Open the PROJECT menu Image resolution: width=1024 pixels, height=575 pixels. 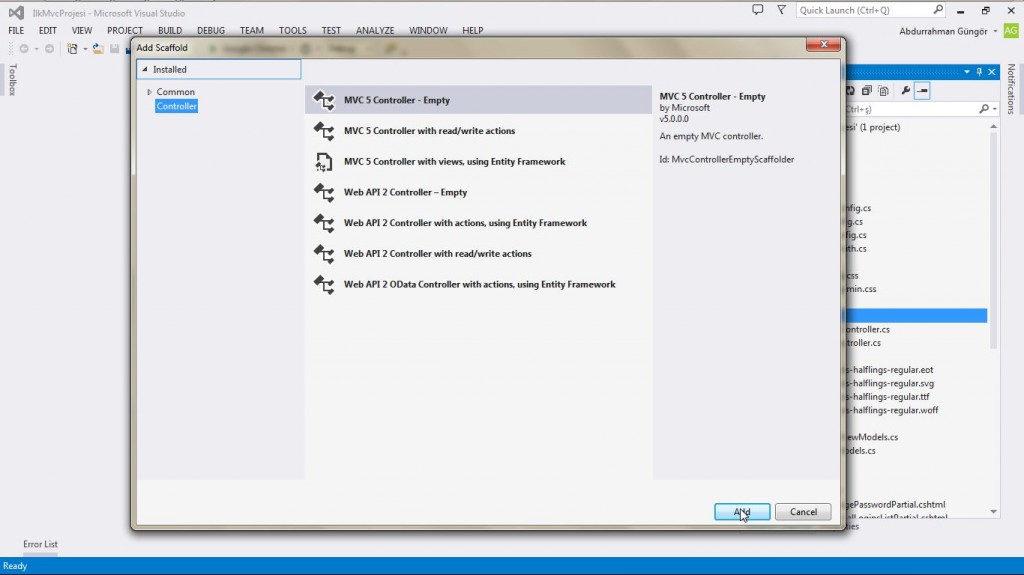click(125, 31)
